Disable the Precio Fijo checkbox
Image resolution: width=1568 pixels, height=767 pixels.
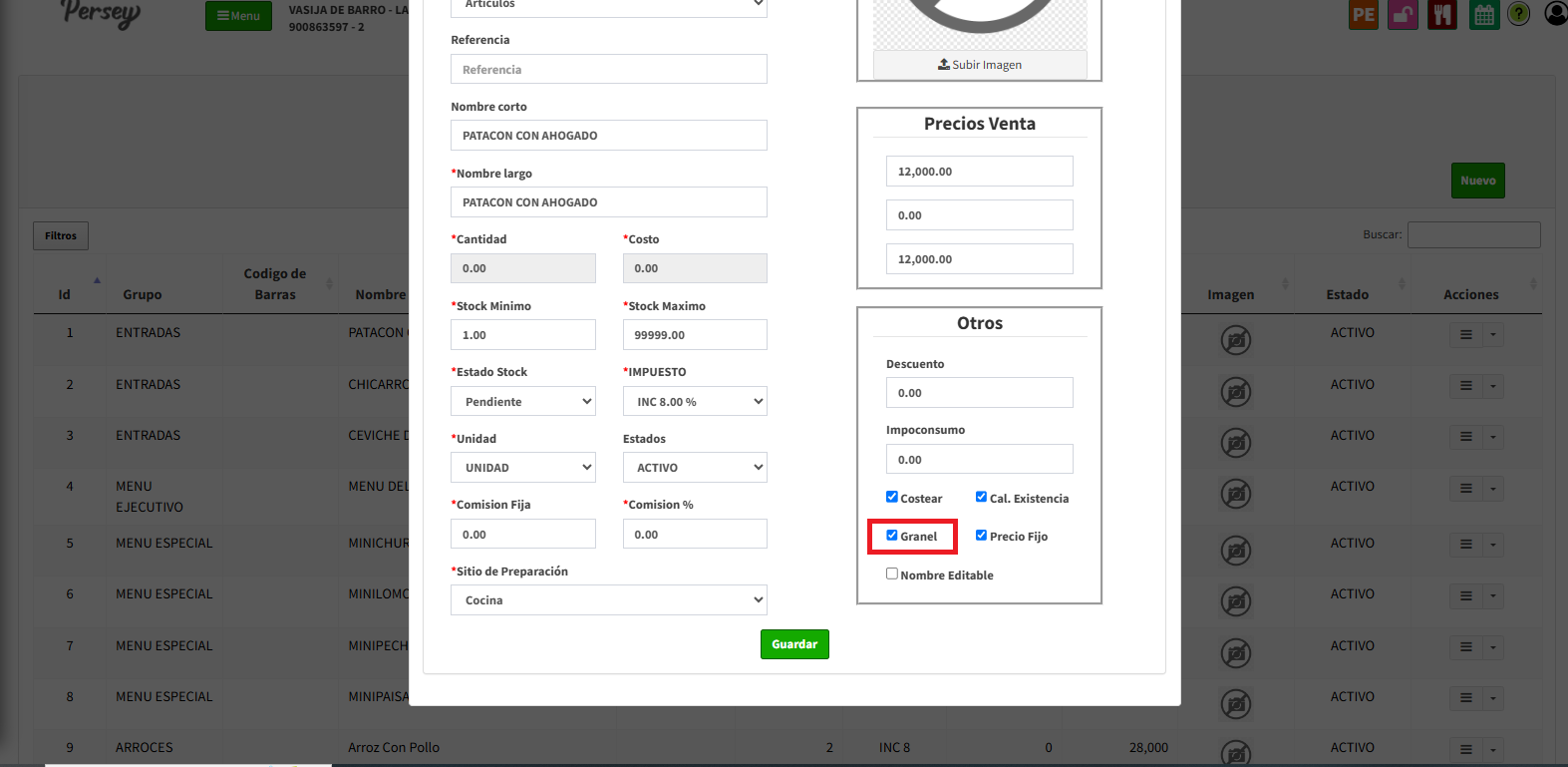(981, 536)
